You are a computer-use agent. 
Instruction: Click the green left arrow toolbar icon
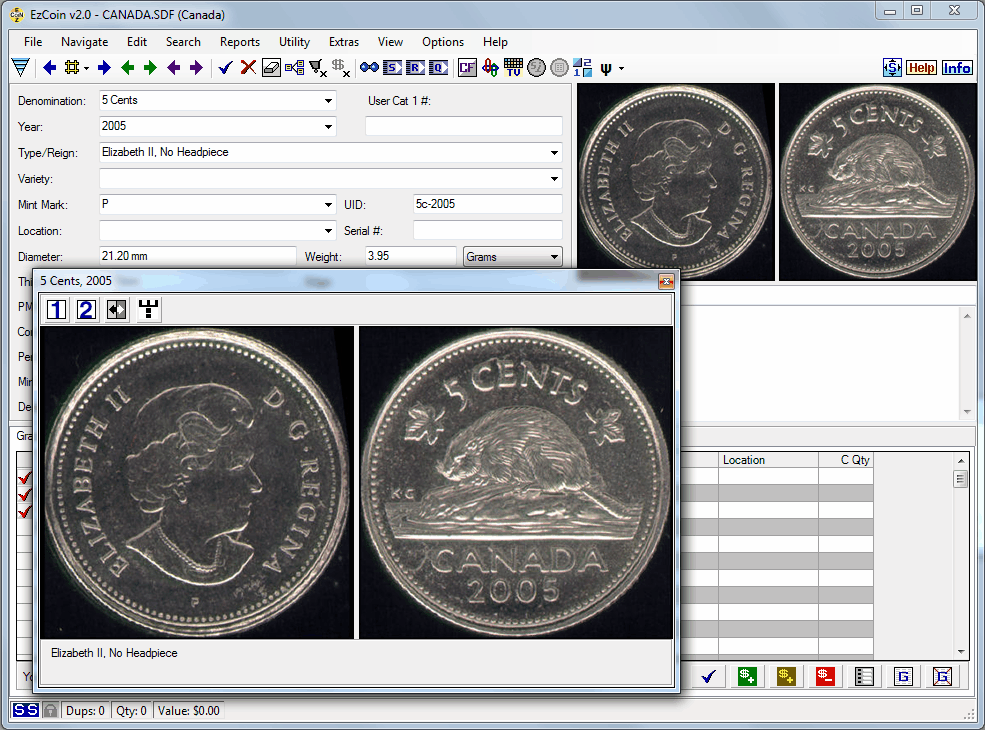[x=128, y=68]
